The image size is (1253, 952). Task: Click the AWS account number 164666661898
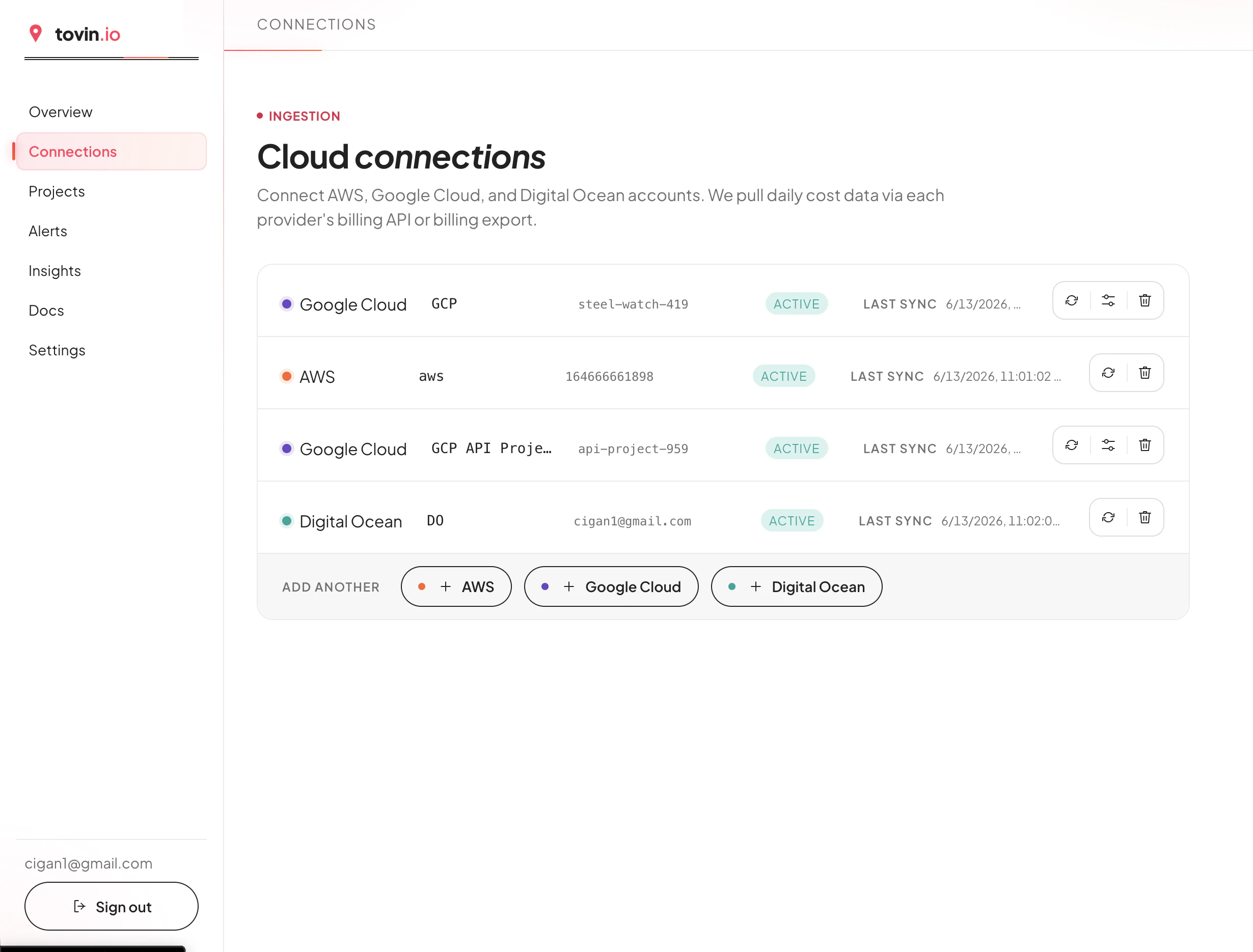click(x=609, y=376)
